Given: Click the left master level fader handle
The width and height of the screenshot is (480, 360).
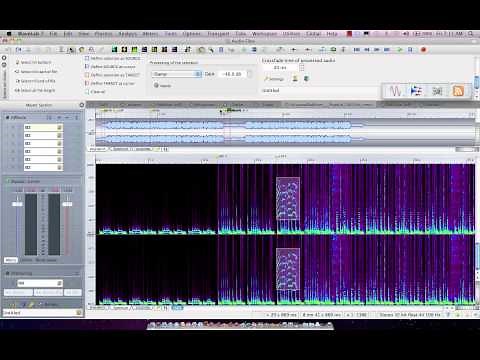Looking at the screenshot, I should pyautogui.click(x=17, y=204).
